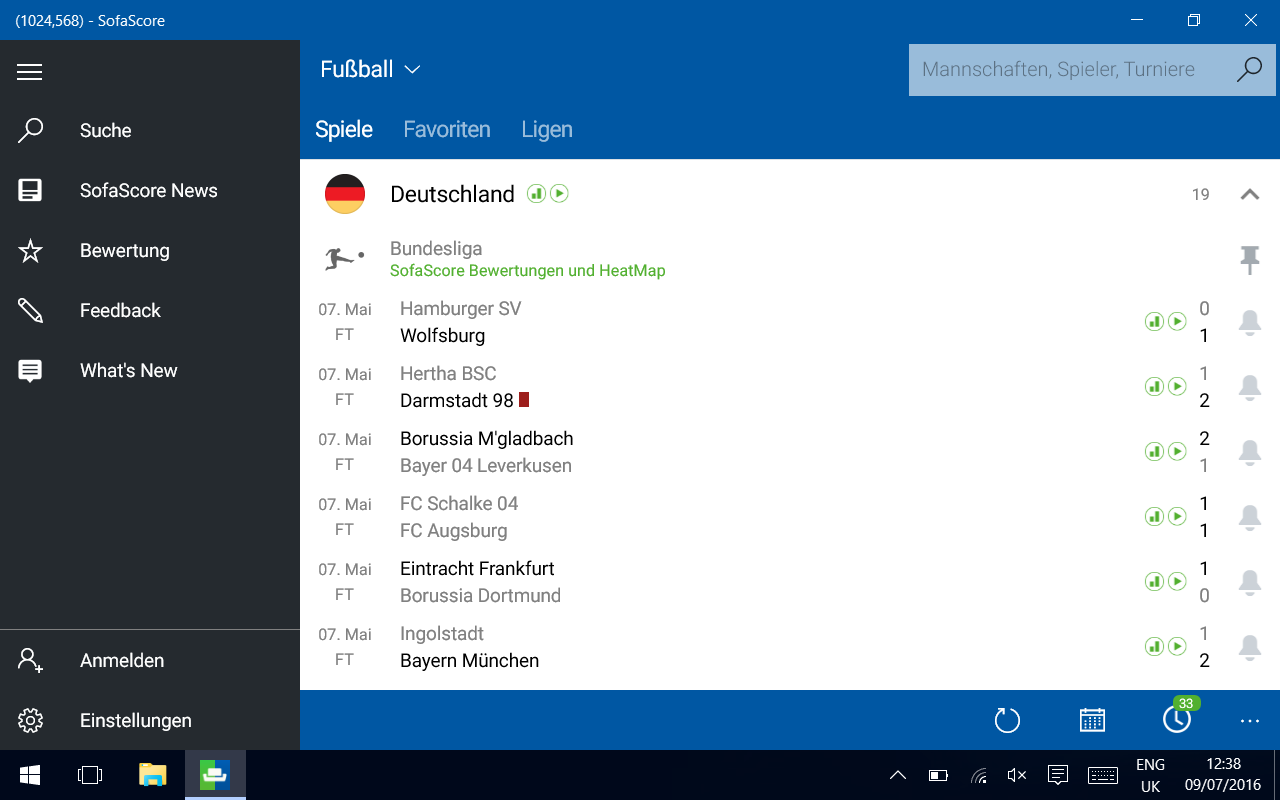The height and width of the screenshot is (800, 1280).
Task: Click statistics icon in Ingolstadt row
Action: [x=1154, y=646]
